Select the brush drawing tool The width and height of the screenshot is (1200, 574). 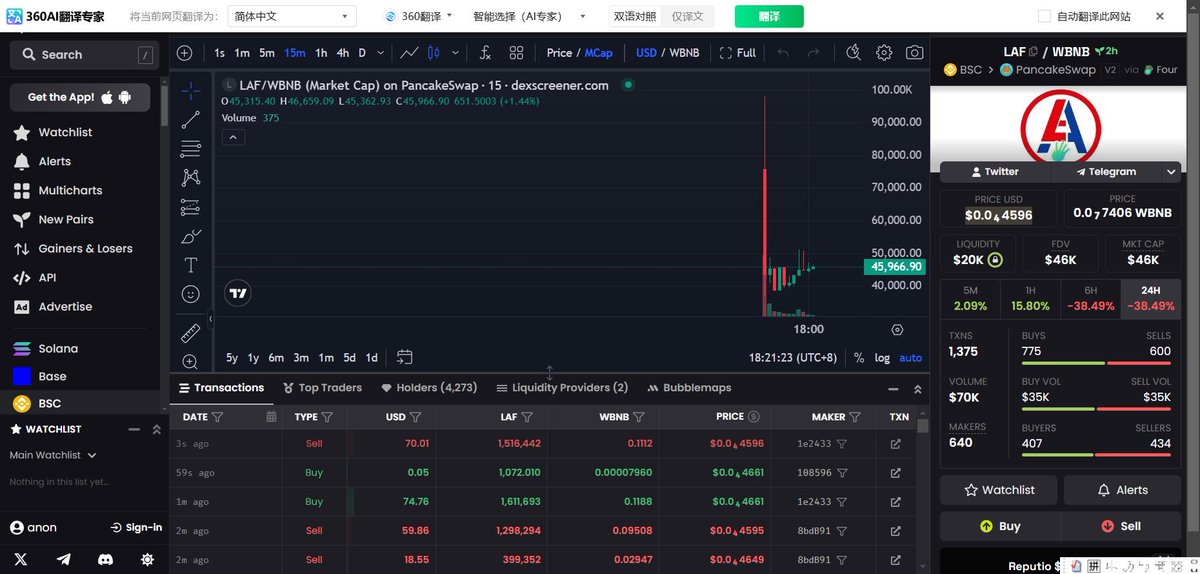tap(191, 236)
